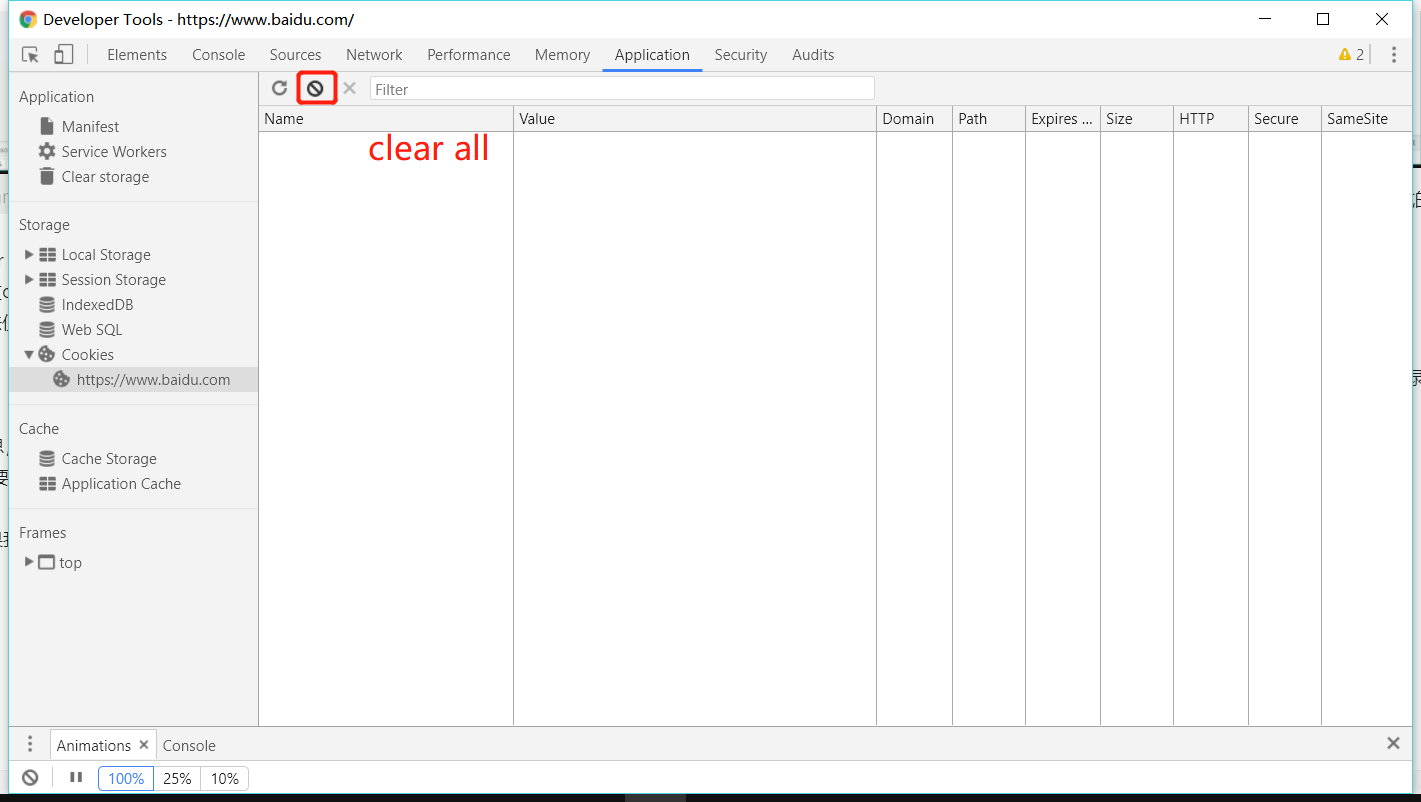The image size is (1421, 802).
Task: Sort cookies by the Domain column
Action: point(914,119)
